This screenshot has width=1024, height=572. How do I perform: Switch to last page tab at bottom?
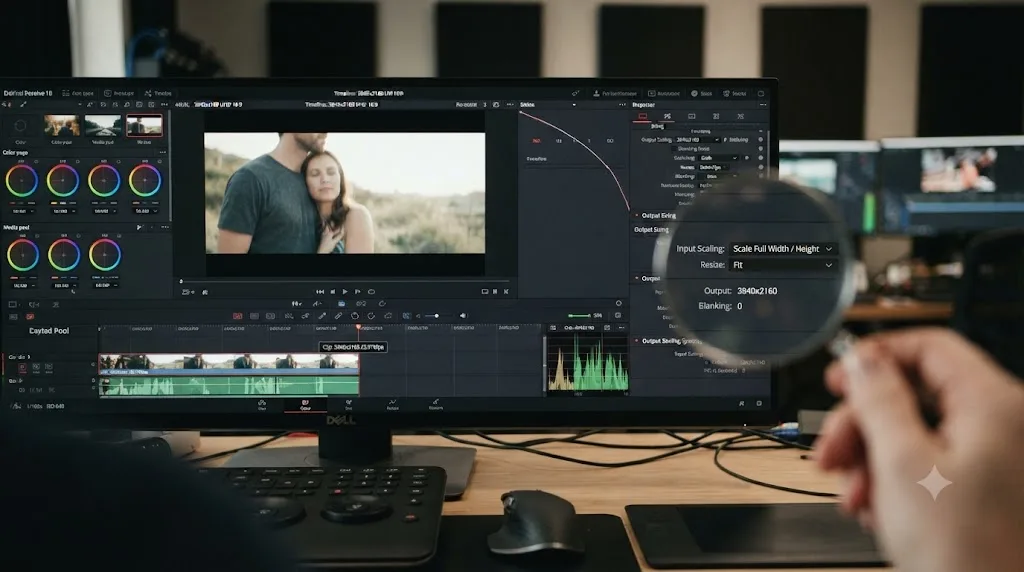436,405
